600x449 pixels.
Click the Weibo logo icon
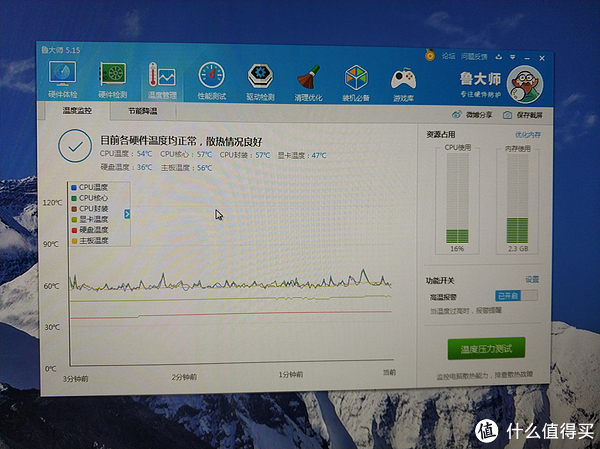[457, 114]
